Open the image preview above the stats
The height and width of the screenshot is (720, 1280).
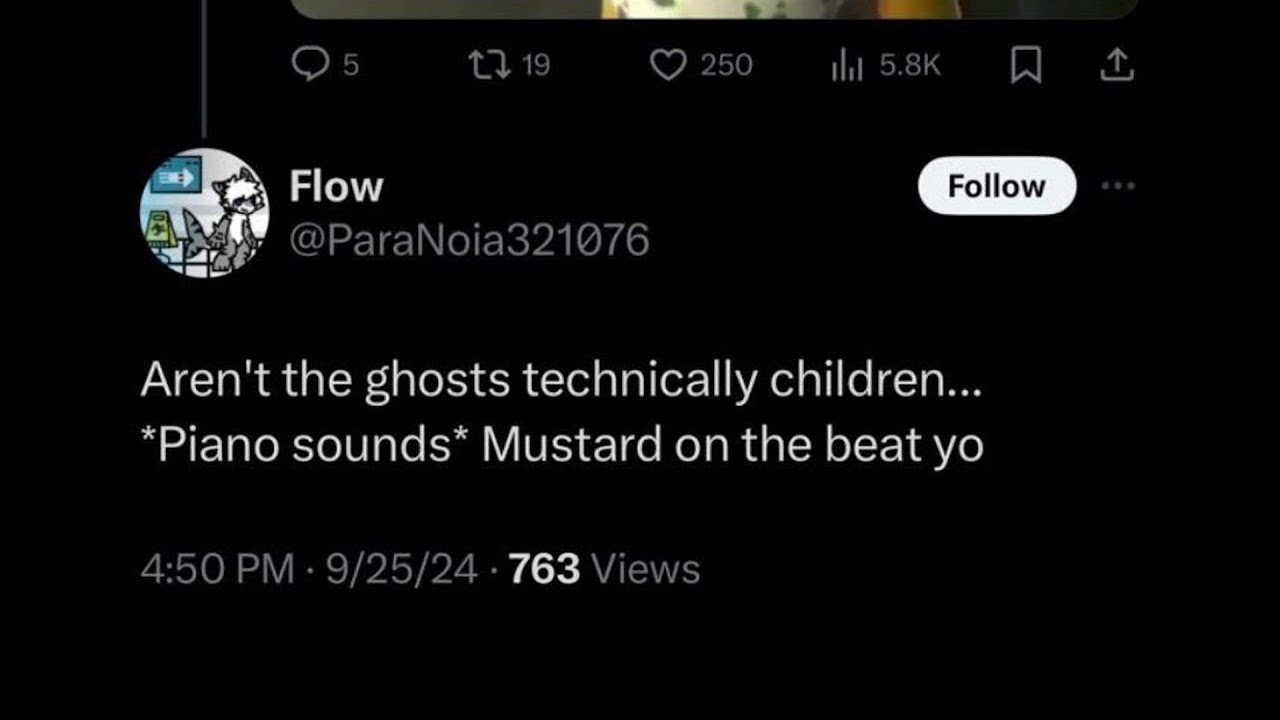pos(716,8)
